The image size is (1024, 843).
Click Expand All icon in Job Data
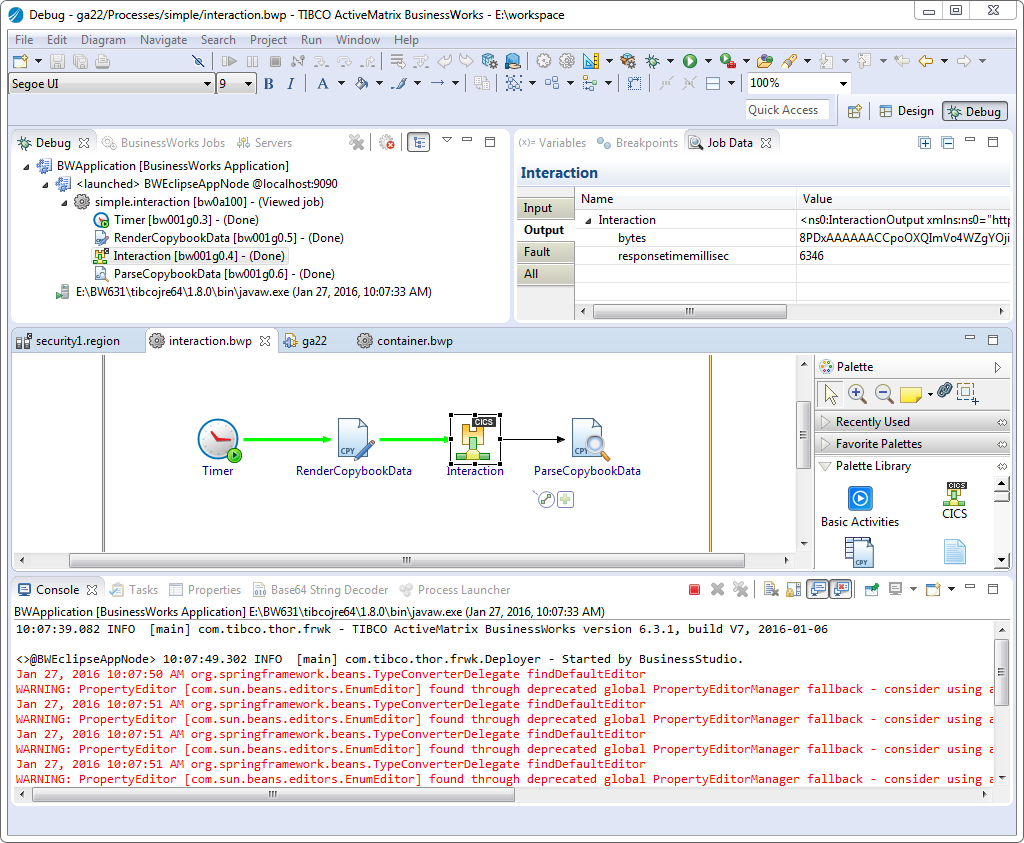pyautogui.click(x=925, y=142)
